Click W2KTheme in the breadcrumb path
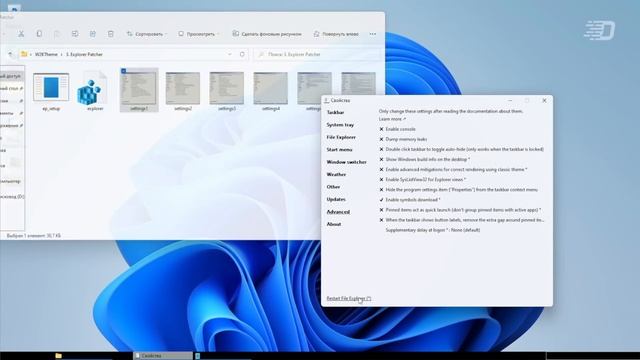 coord(46,54)
